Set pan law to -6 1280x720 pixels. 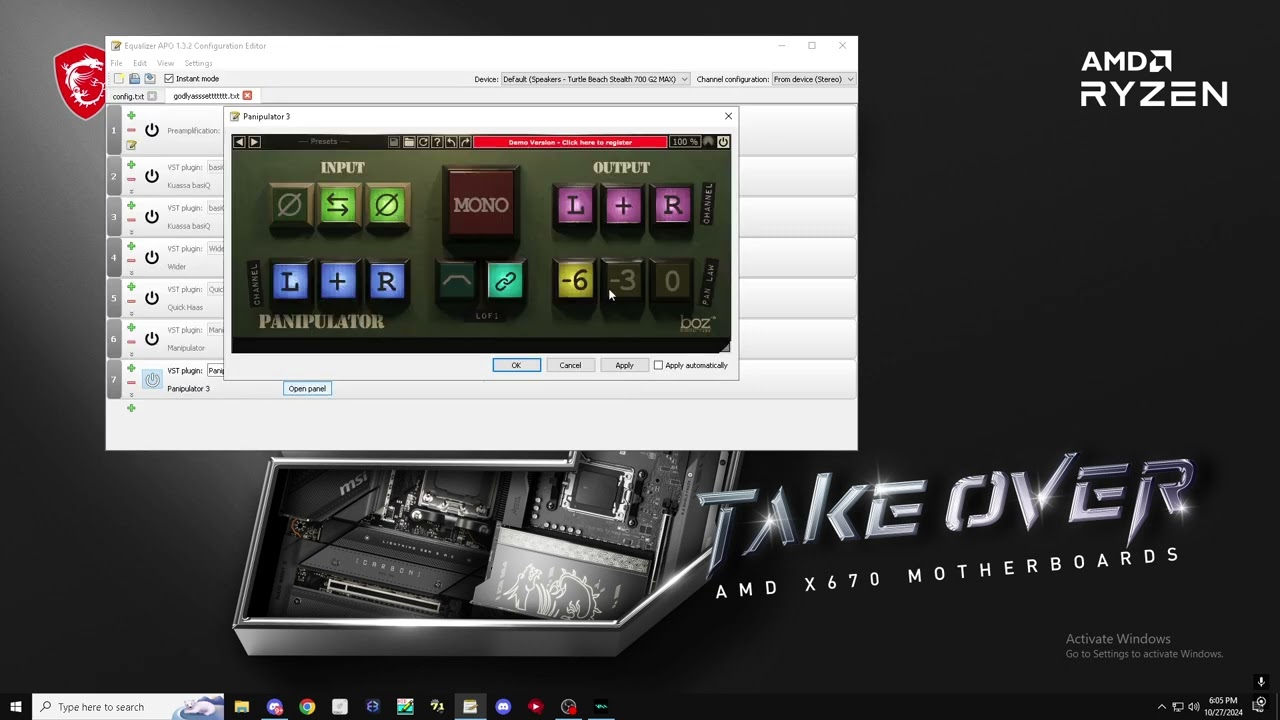575,282
